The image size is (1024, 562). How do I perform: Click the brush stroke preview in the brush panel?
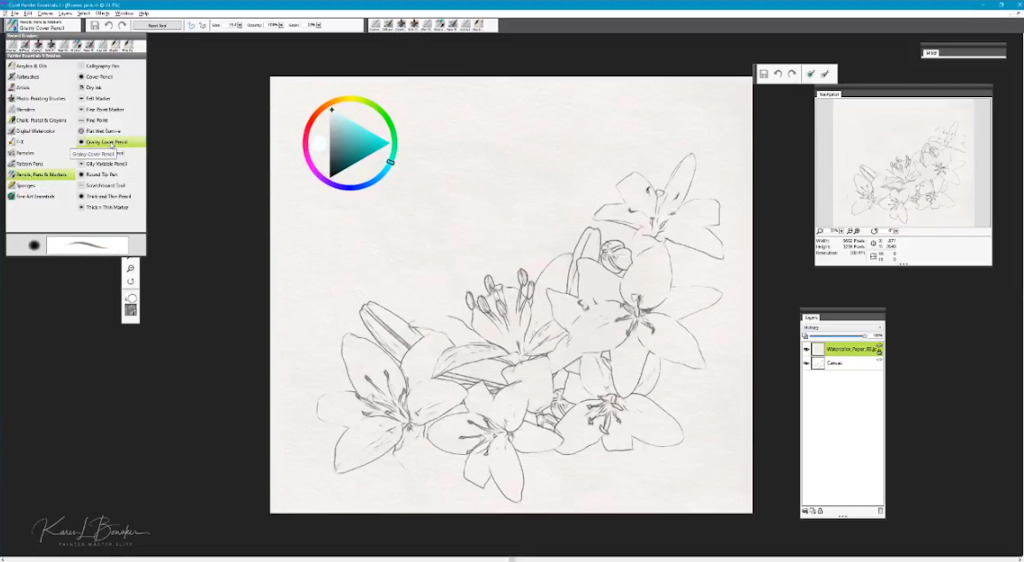(88, 245)
